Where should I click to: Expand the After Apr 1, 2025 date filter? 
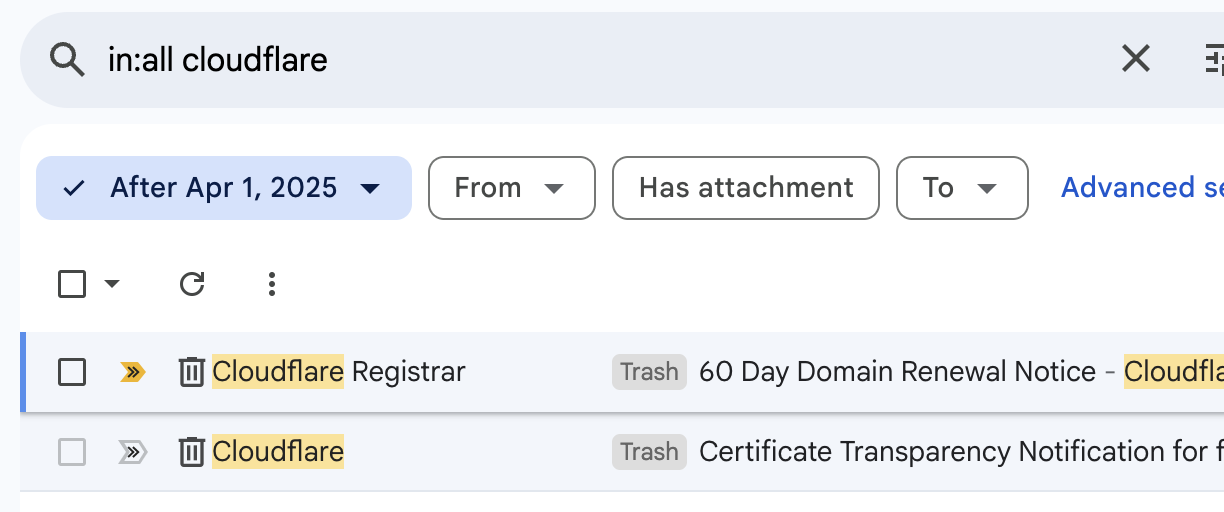(224, 188)
